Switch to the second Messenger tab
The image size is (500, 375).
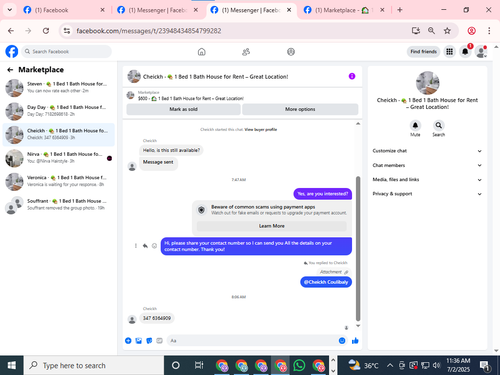(252, 10)
